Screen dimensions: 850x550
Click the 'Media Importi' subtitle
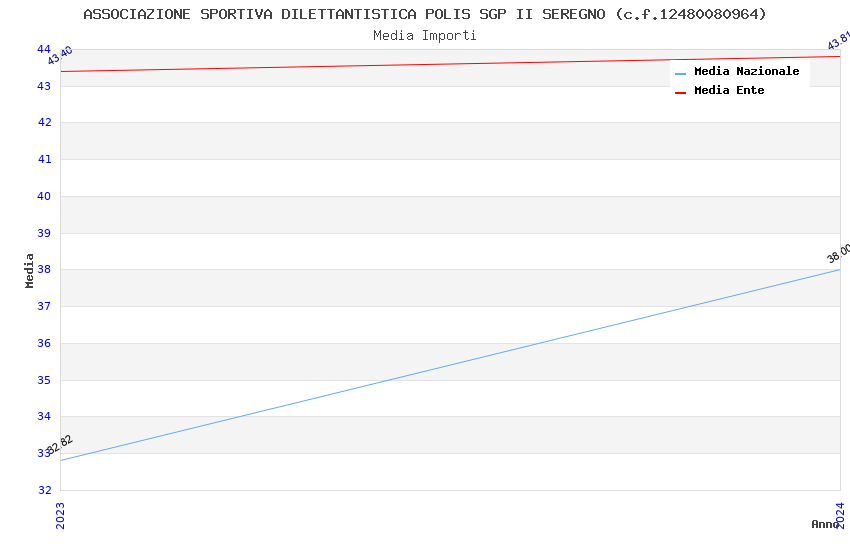click(x=425, y=36)
